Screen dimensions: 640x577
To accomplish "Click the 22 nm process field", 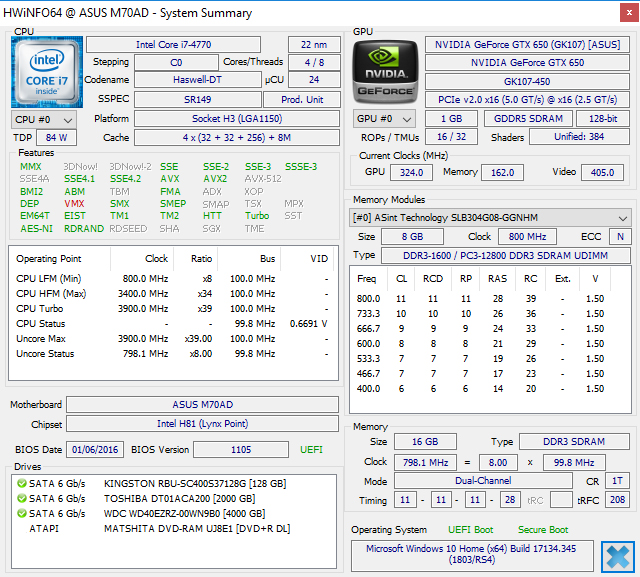I will tap(314, 44).
